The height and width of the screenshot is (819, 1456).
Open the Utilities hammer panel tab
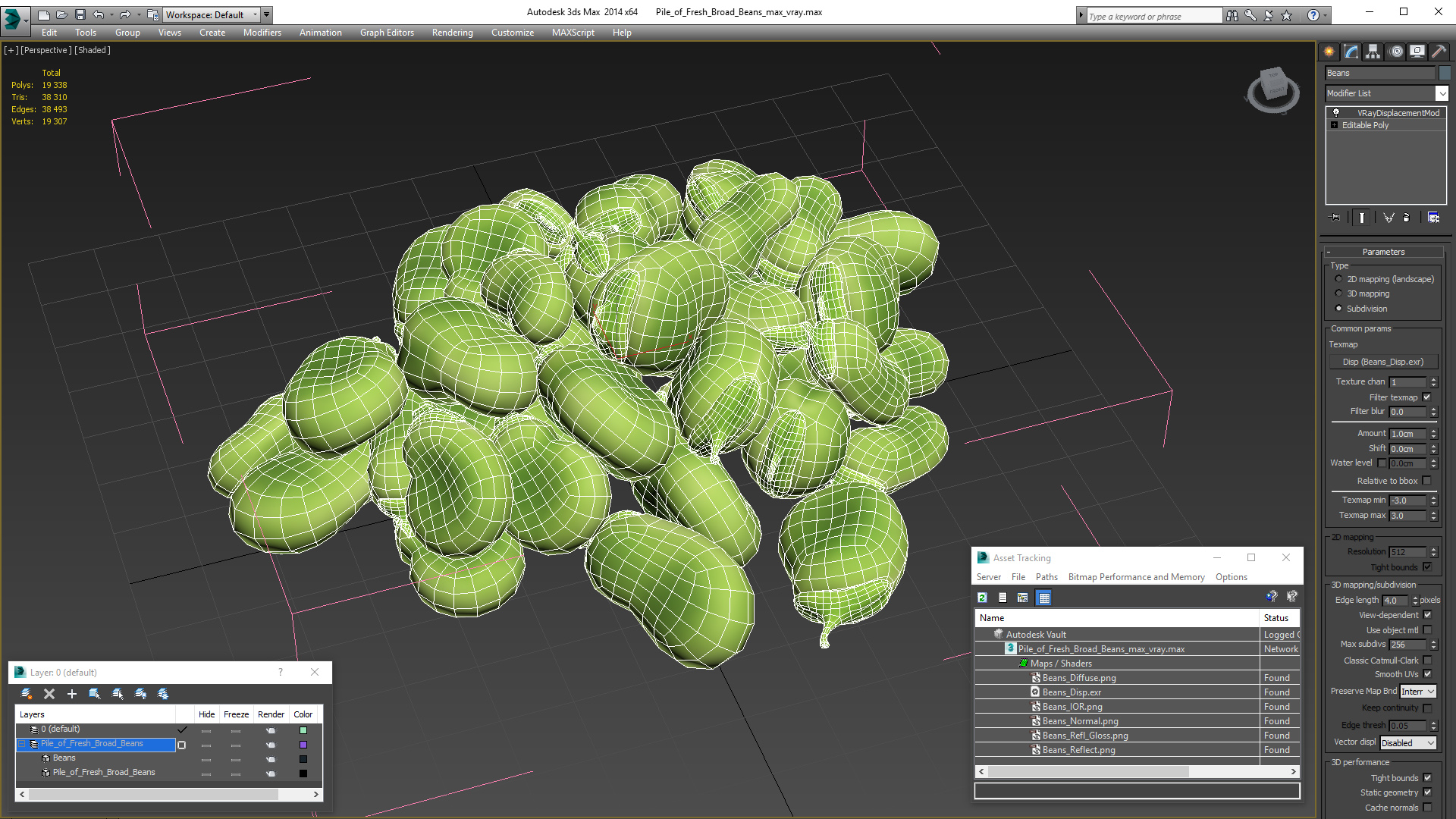(1438, 52)
